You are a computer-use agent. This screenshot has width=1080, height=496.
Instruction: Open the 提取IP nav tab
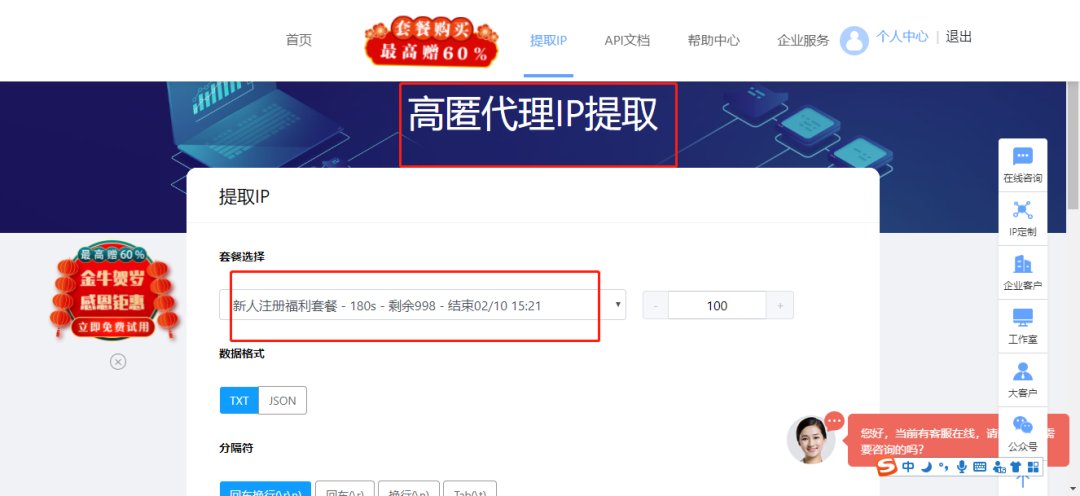548,40
